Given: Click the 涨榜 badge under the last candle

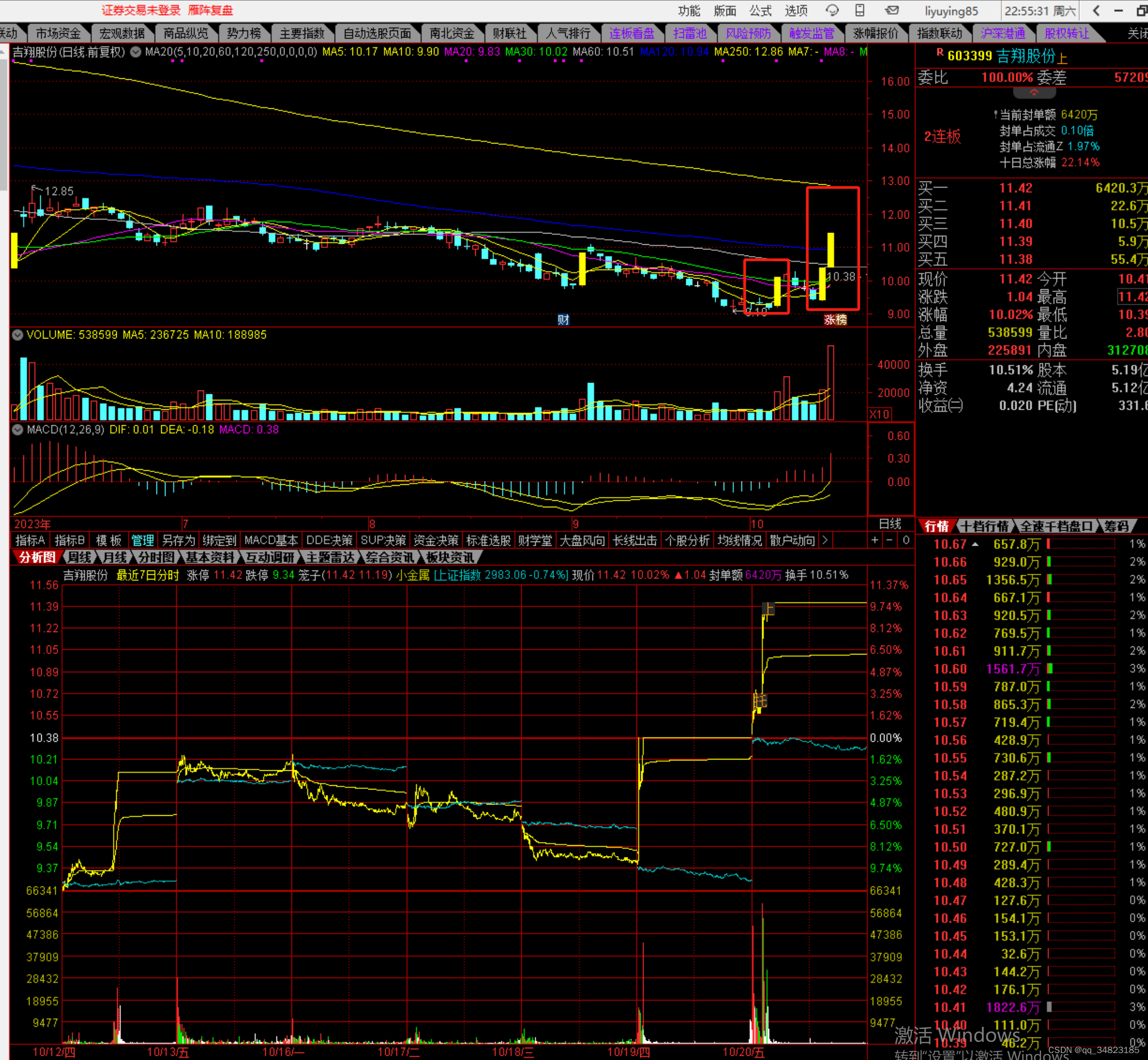Looking at the screenshot, I should click(835, 319).
